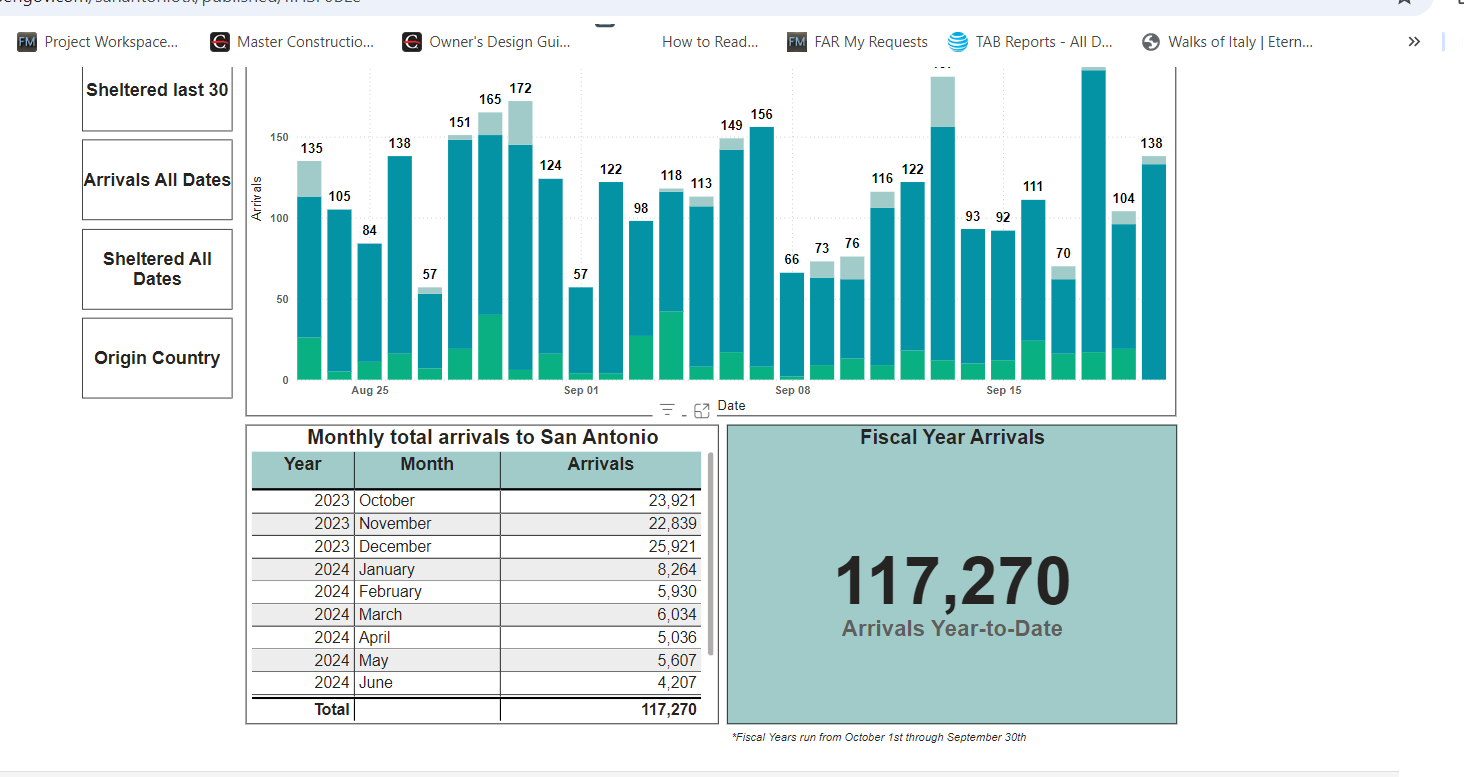Click the monthly arrivals table scrollbar
1464x777 pixels.
click(x=711, y=553)
